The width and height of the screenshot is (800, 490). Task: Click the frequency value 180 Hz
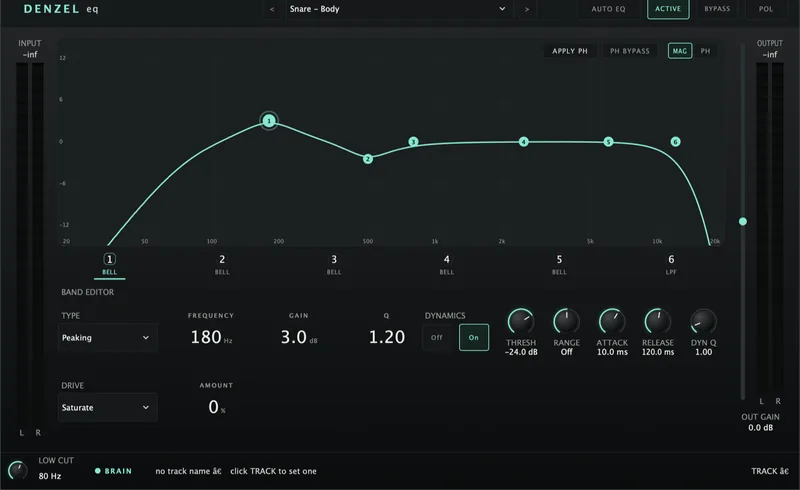click(211, 337)
